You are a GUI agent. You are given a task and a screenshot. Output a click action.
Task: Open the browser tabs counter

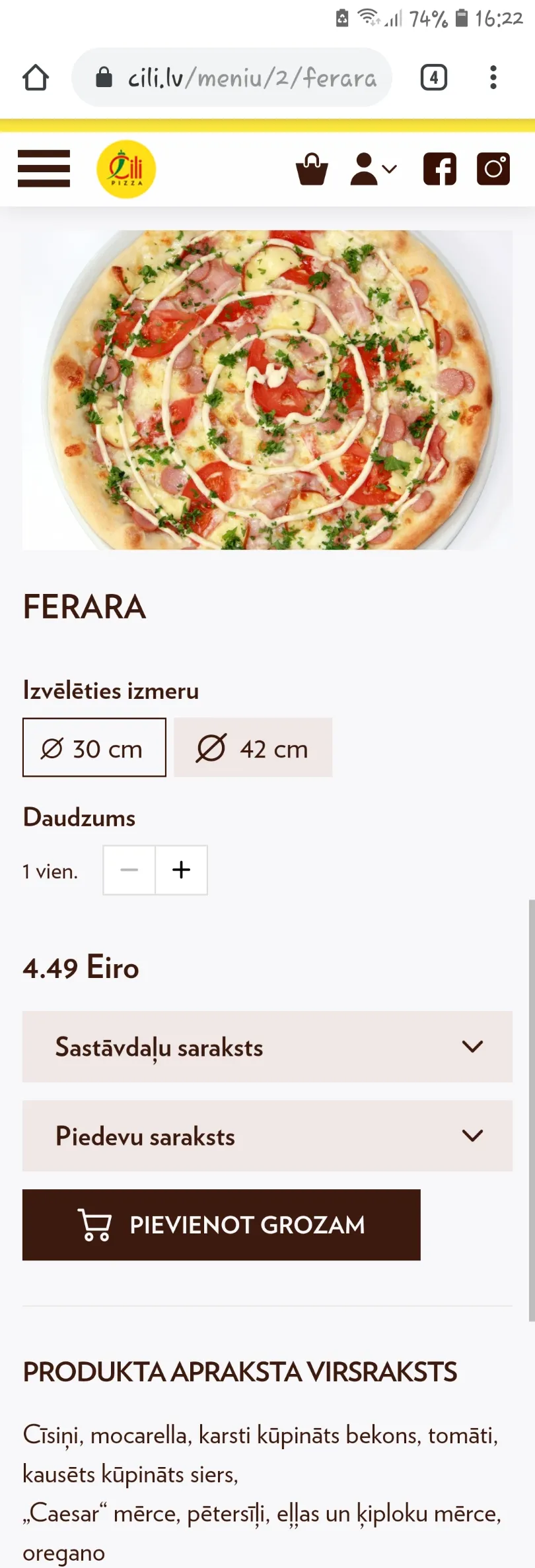pyautogui.click(x=434, y=78)
